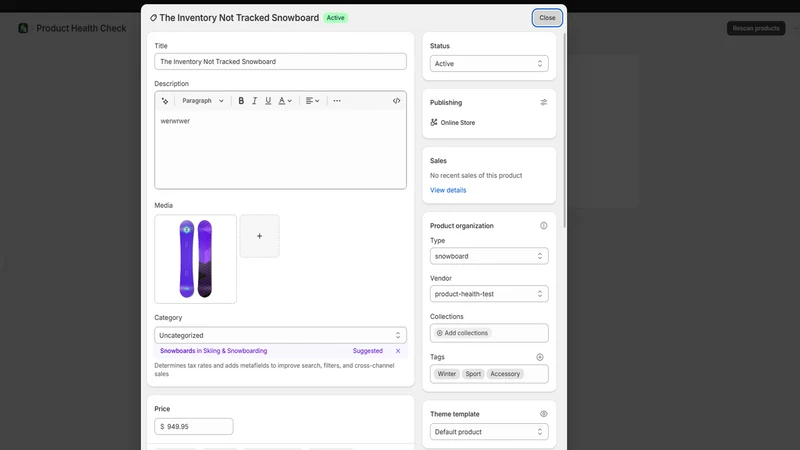Click View details sales link

pos(448,190)
